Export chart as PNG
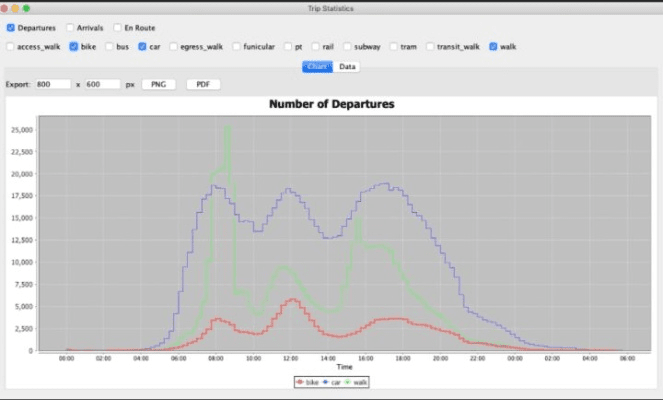 pos(158,85)
